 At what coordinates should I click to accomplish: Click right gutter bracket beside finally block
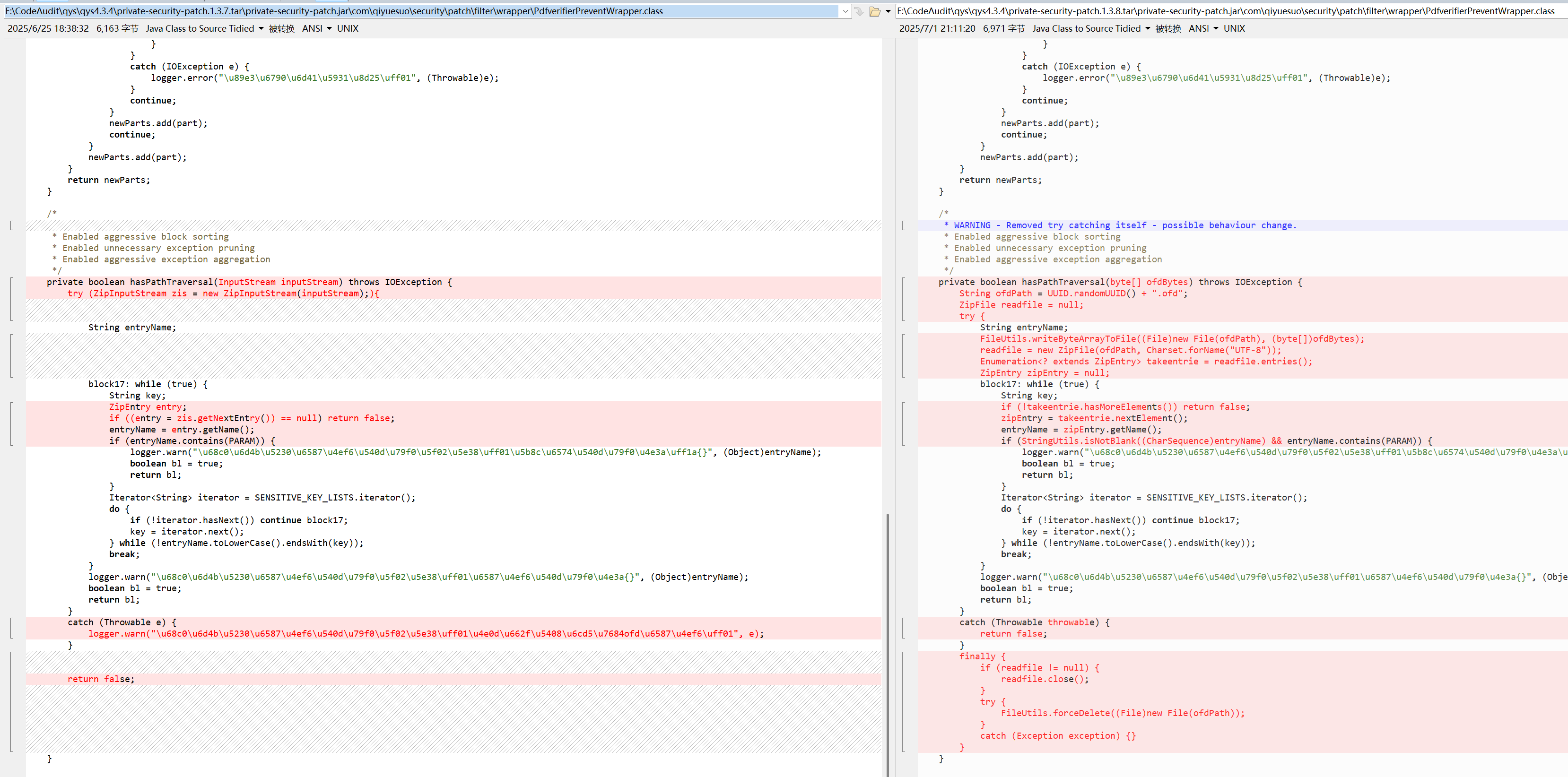click(903, 701)
